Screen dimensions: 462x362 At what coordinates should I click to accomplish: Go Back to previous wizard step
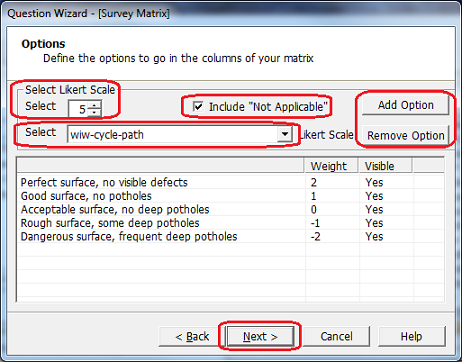click(192, 336)
